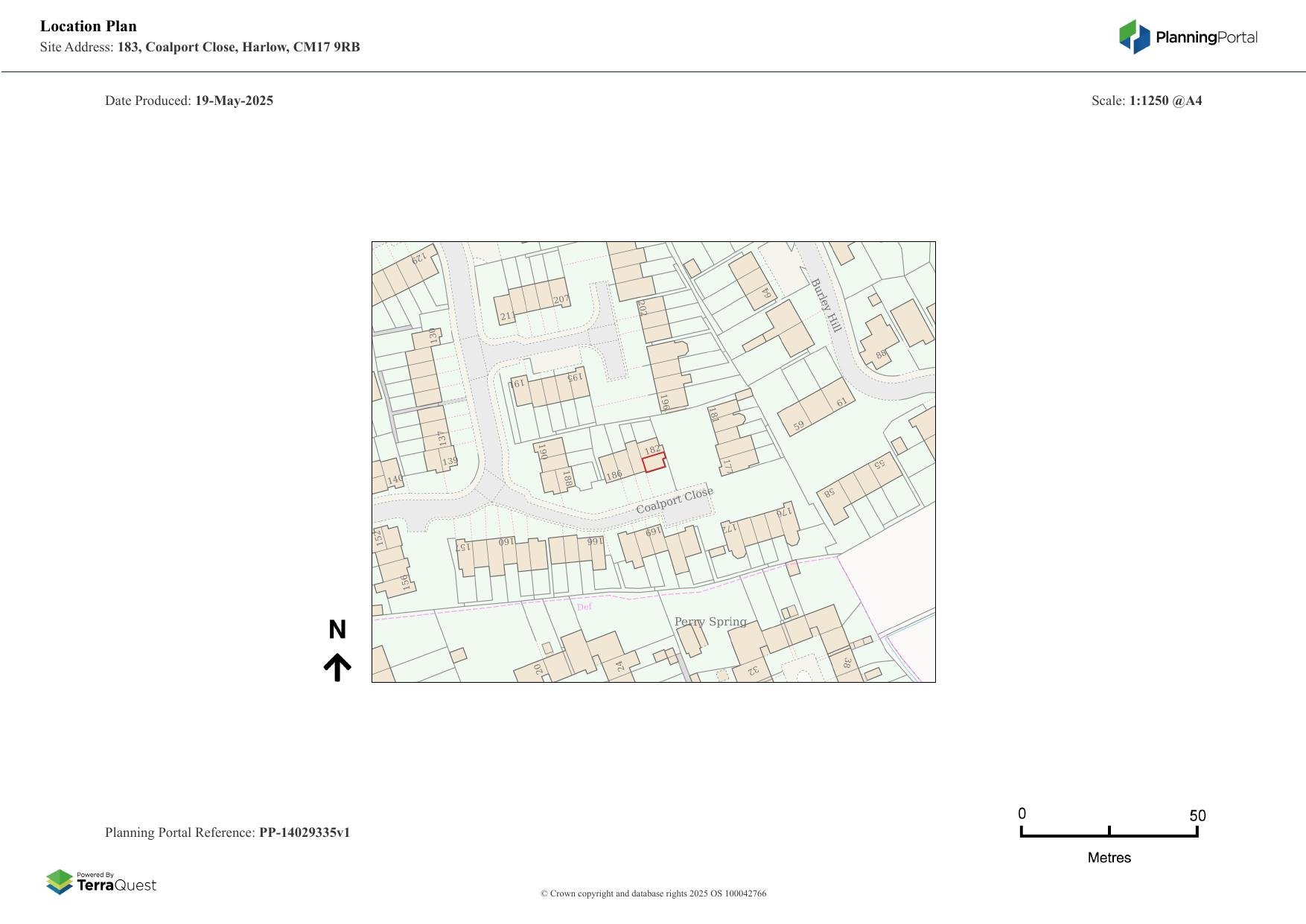Click the Coalport Close street label
Viewport: 1306px width, 924px height.
coord(675,500)
